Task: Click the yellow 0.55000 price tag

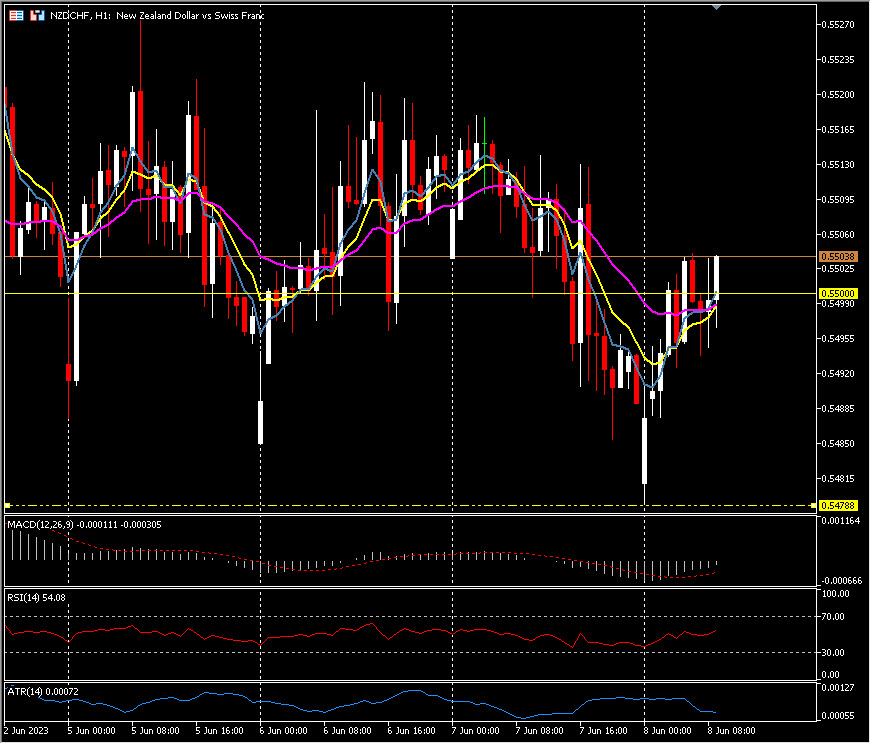Action: pos(836,293)
